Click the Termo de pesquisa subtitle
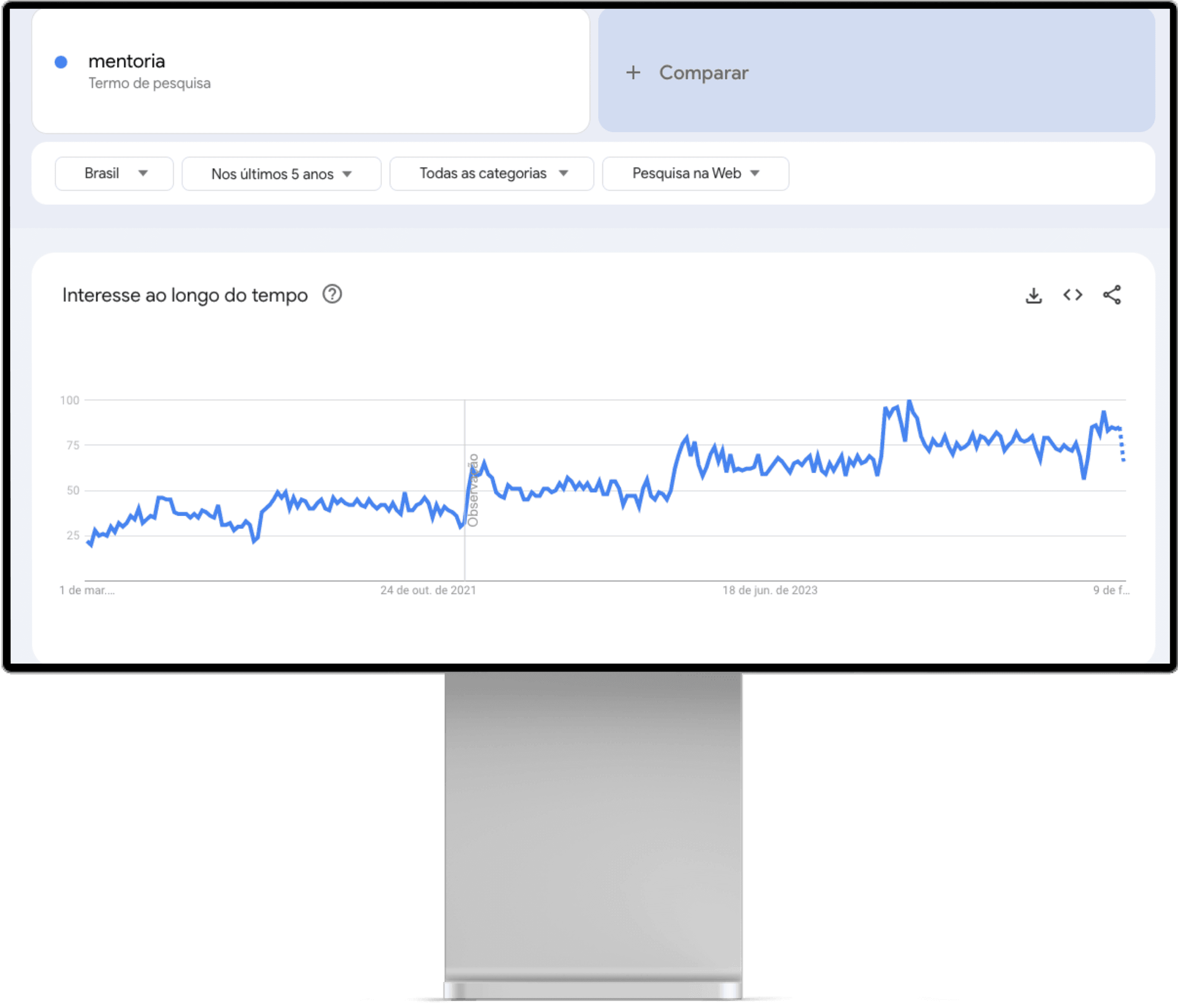The height and width of the screenshot is (1008, 1178). pos(149,83)
